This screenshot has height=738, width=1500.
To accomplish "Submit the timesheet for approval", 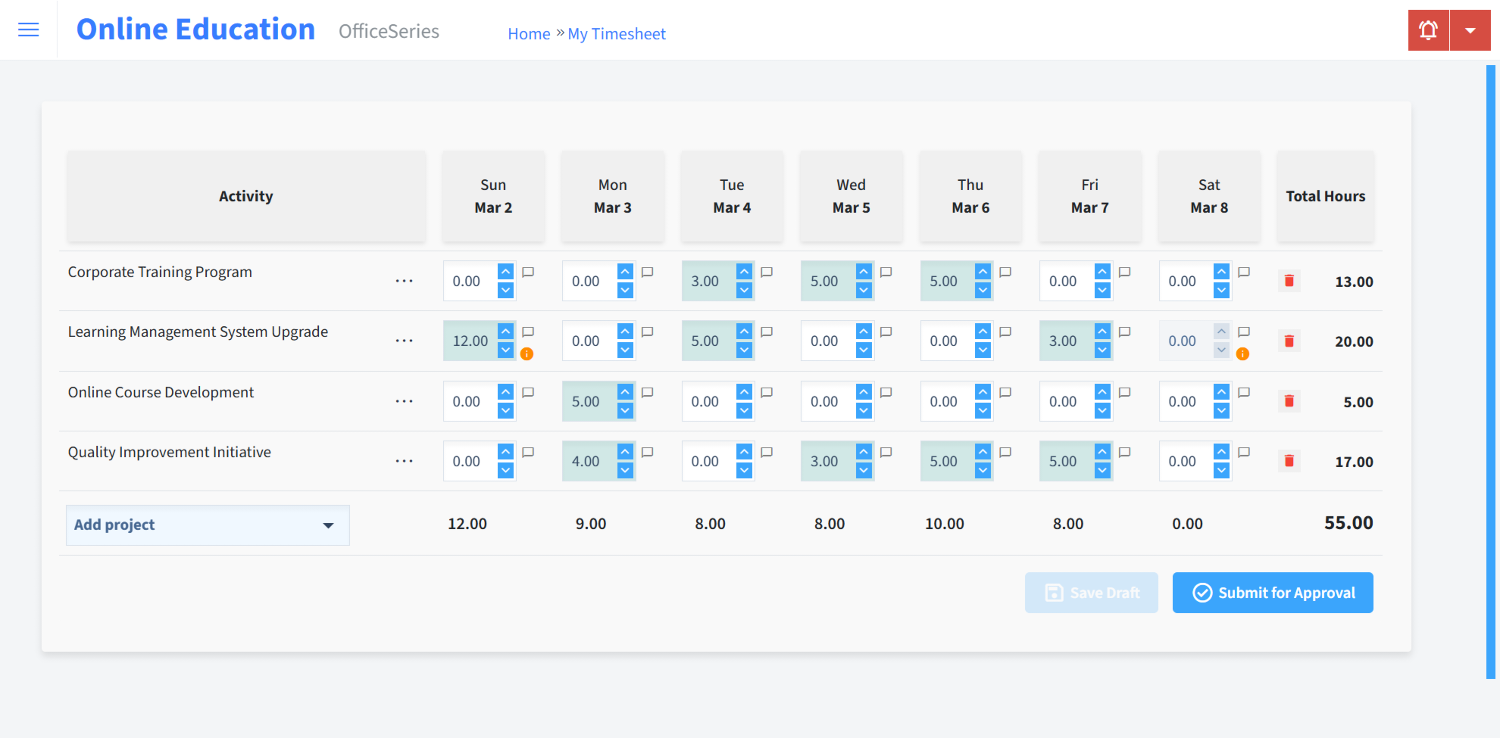I will pyautogui.click(x=1272, y=592).
